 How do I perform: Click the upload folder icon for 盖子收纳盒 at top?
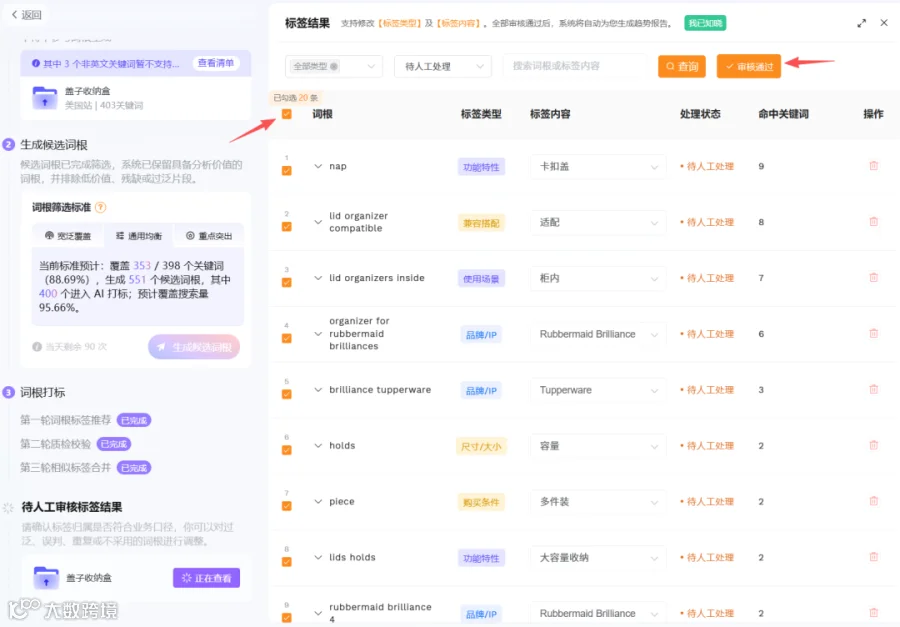click(x=45, y=98)
